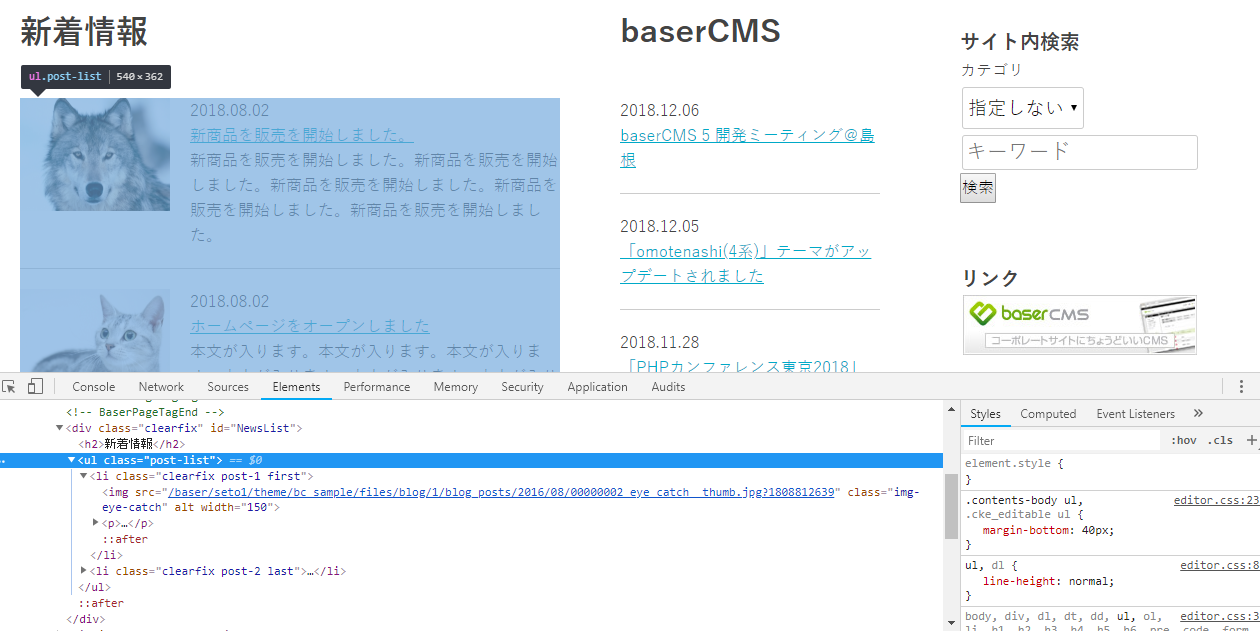Click the Styles Filter input field
Image resolution: width=1260 pixels, height=631 pixels.
click(1060, 440)
